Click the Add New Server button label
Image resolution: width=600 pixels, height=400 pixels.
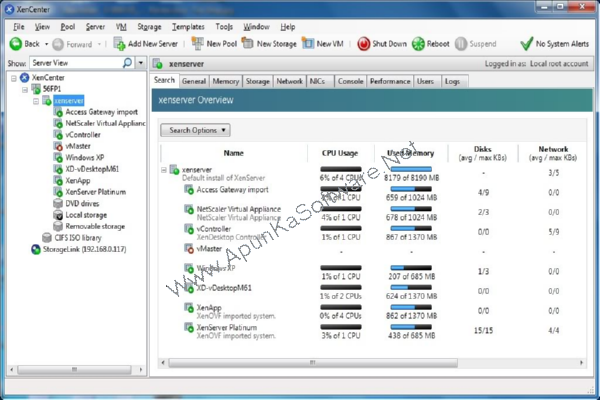(x=153, y=44)
